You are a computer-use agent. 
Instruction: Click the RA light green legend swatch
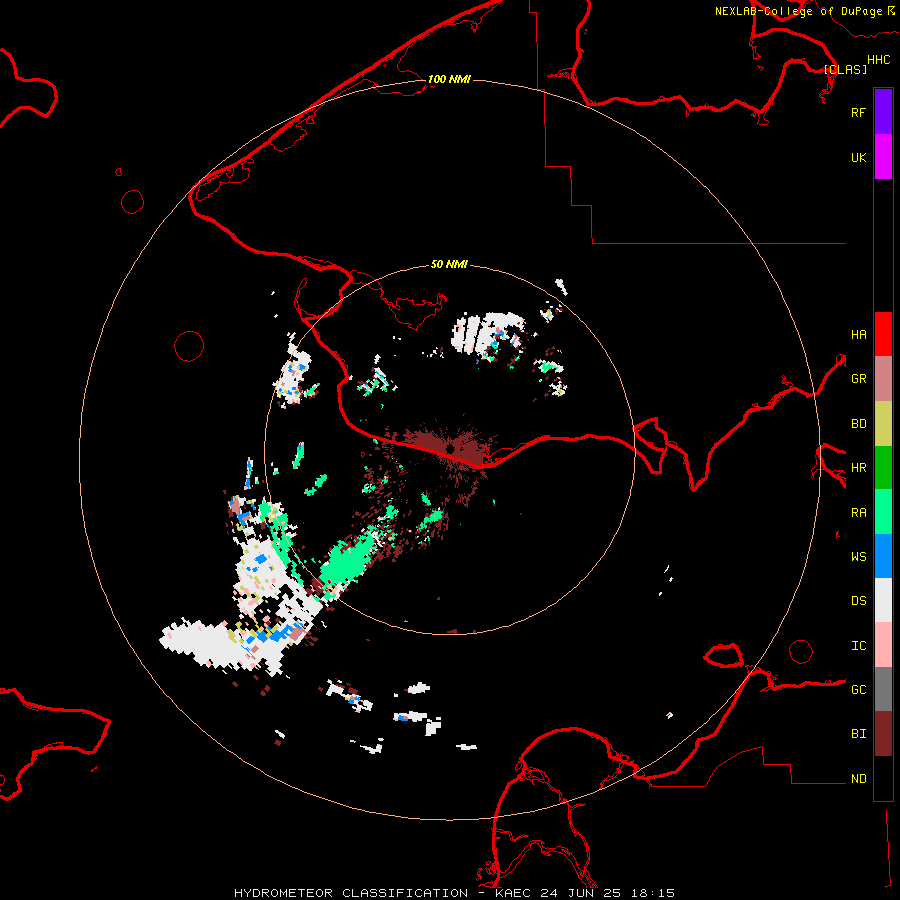point(883,512)
